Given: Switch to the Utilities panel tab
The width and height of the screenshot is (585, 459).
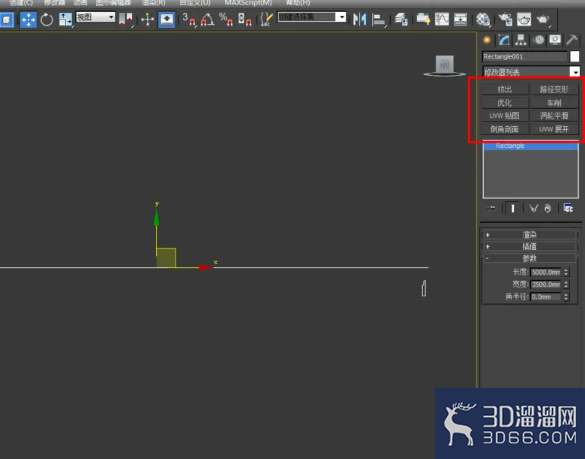Looking at the screenshot, I should pos(572,40).
